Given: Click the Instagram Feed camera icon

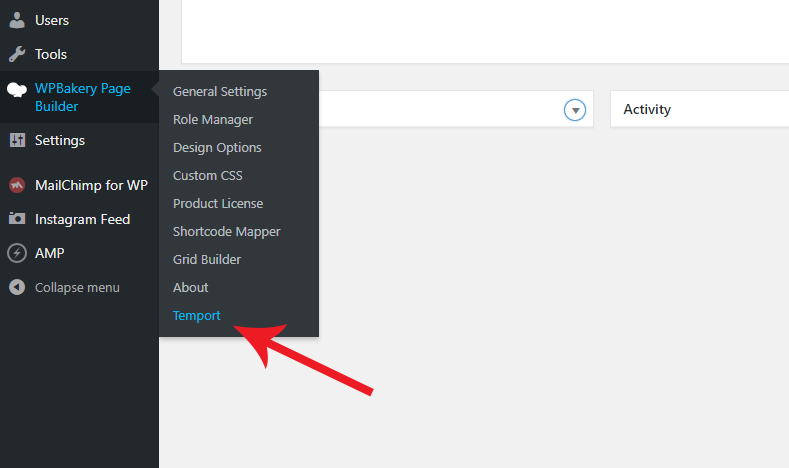Looking at the screenshot, I should click(16, 219).
